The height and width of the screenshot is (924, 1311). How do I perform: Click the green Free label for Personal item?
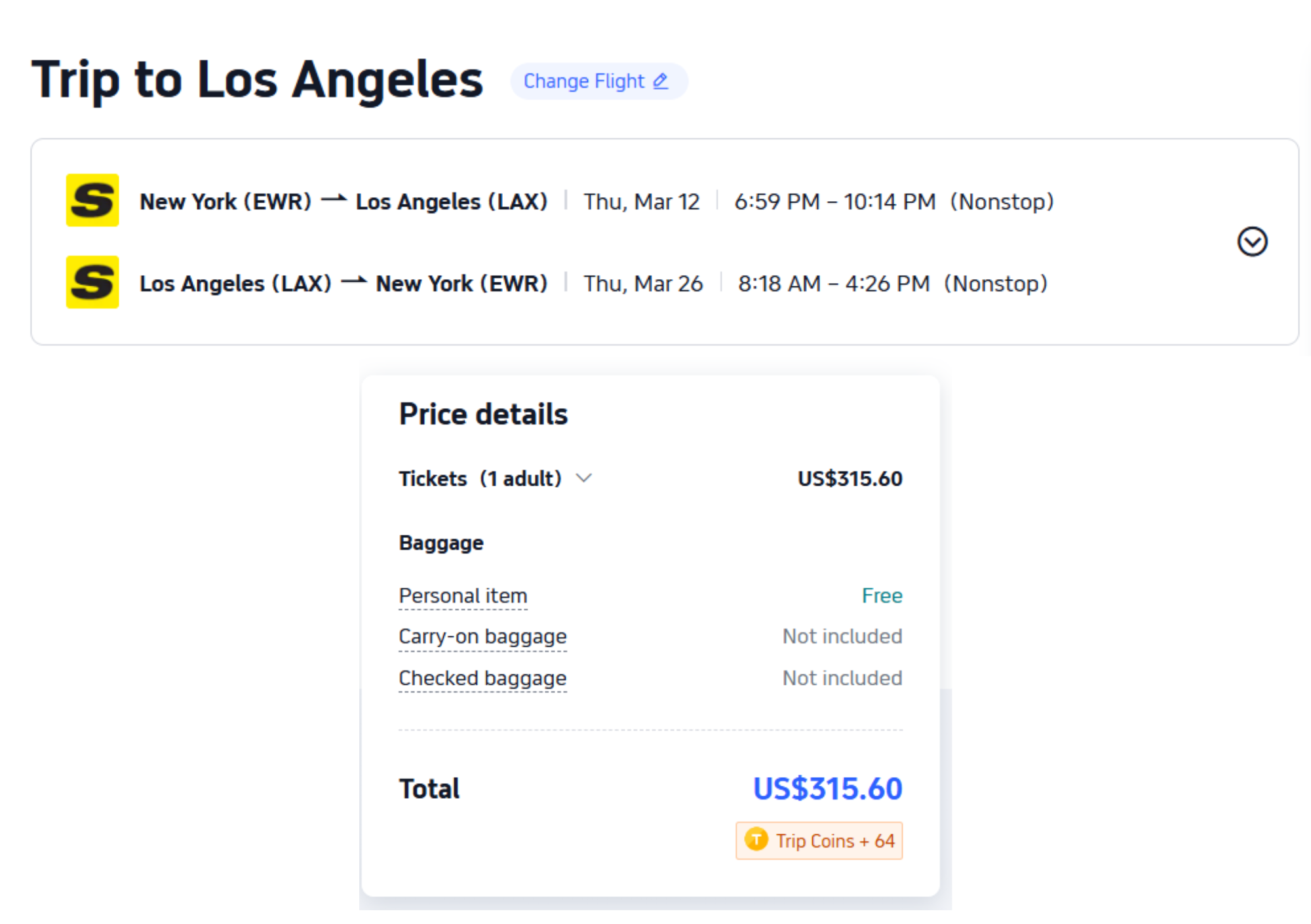click(882, 596)
